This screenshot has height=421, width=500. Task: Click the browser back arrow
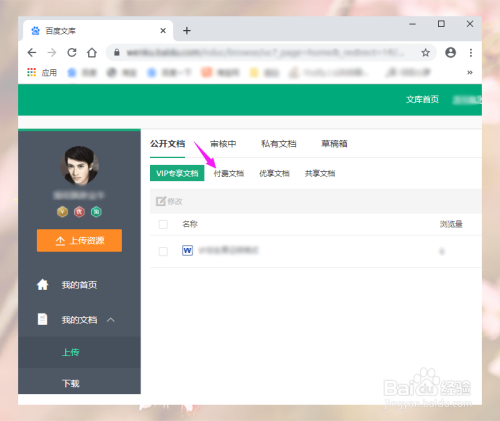(x=32, y=53)
